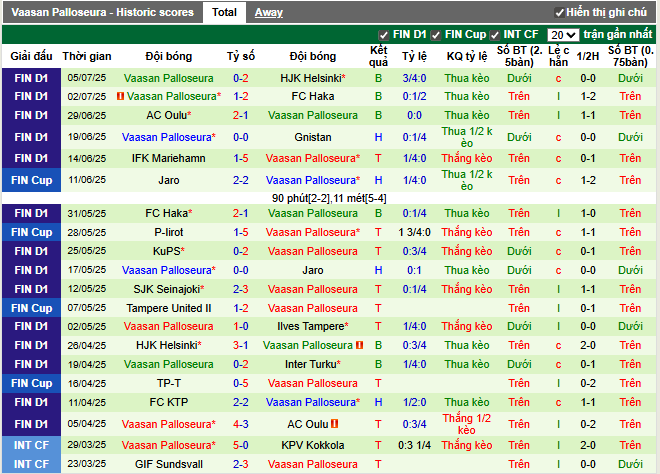The height and width of the screenshot is (474, 660).
Task: Open KPV Kokkola team link
Action: pyautogui.click(x=313, y=445)
